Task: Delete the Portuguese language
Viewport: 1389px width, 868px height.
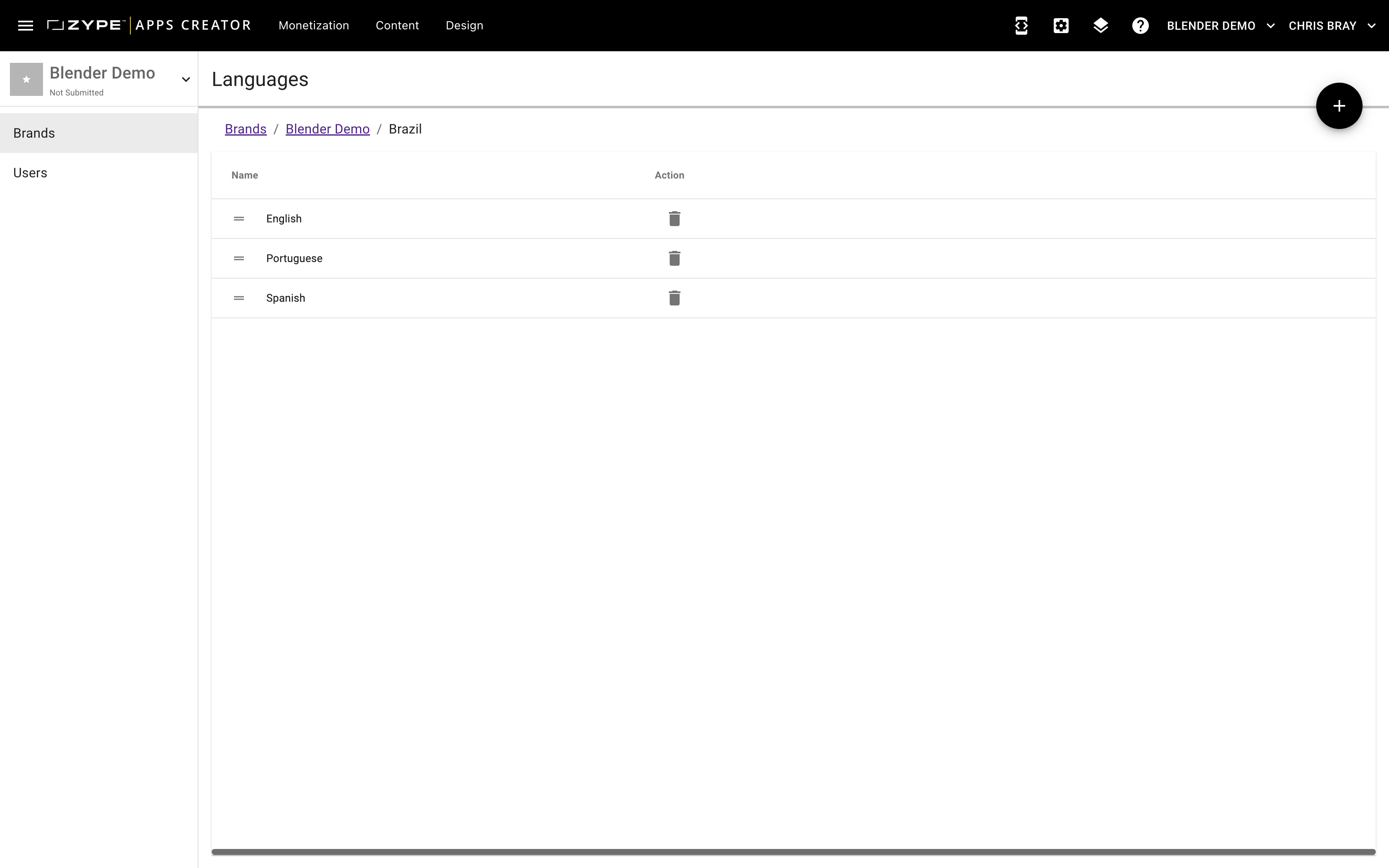Action: (674, 258)
